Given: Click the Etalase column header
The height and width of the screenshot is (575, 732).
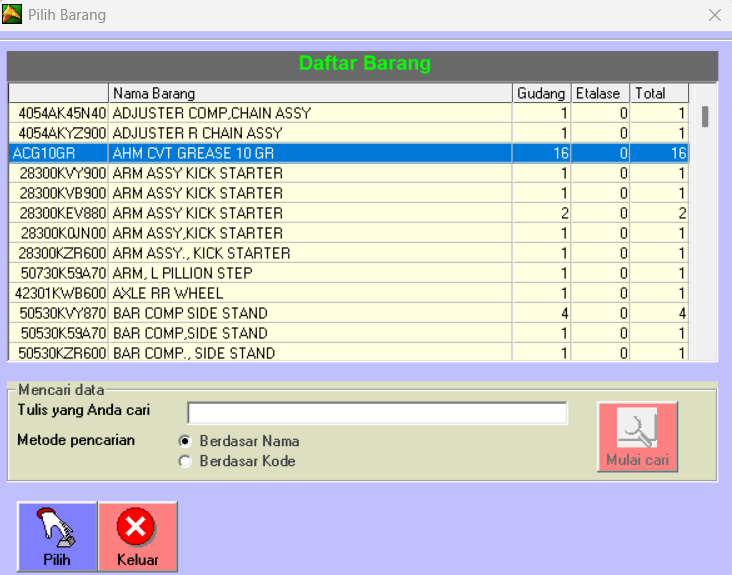Looking at the screenshot, I should pos(600,93).
